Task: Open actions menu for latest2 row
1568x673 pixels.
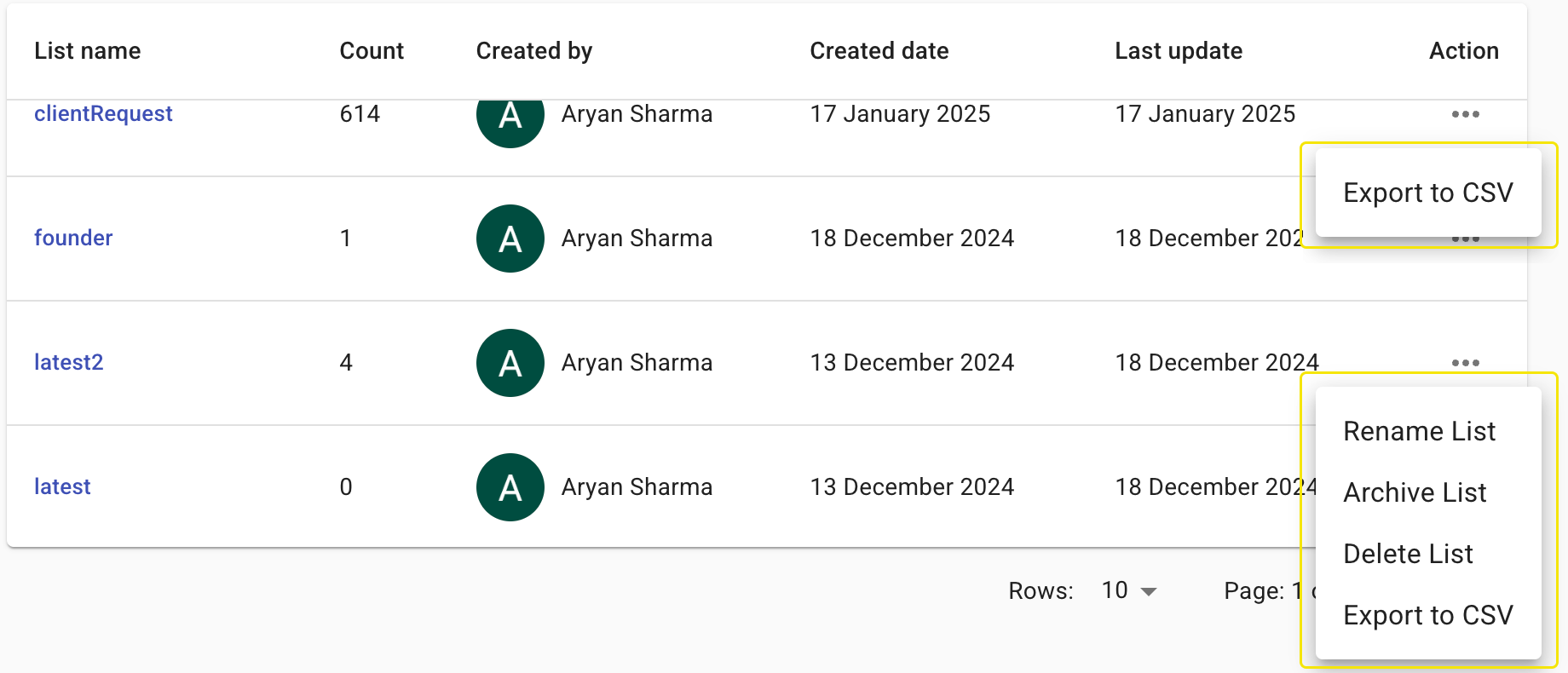Action: 1465,363
